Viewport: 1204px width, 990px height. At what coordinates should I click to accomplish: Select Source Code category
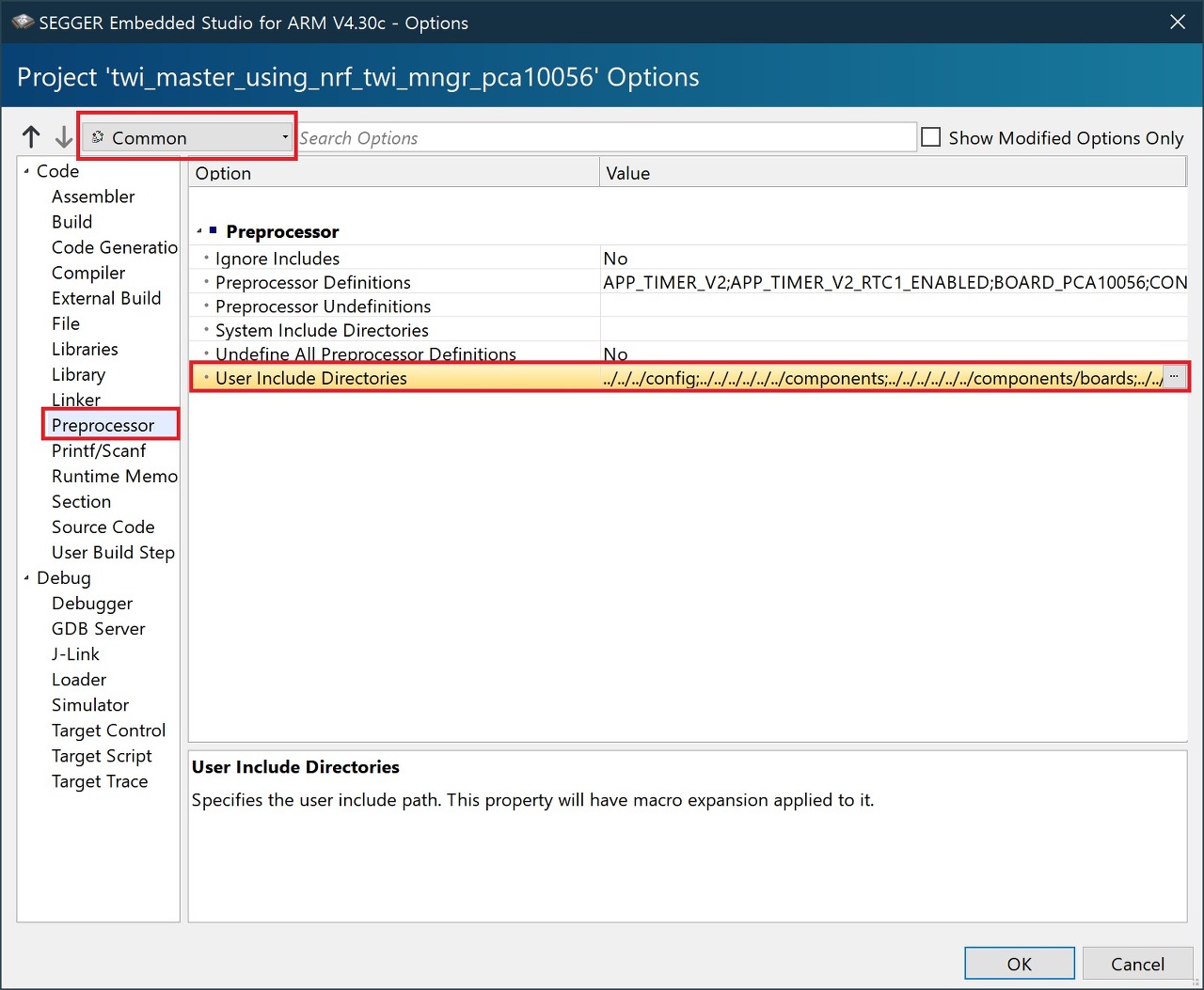point(103,526)
